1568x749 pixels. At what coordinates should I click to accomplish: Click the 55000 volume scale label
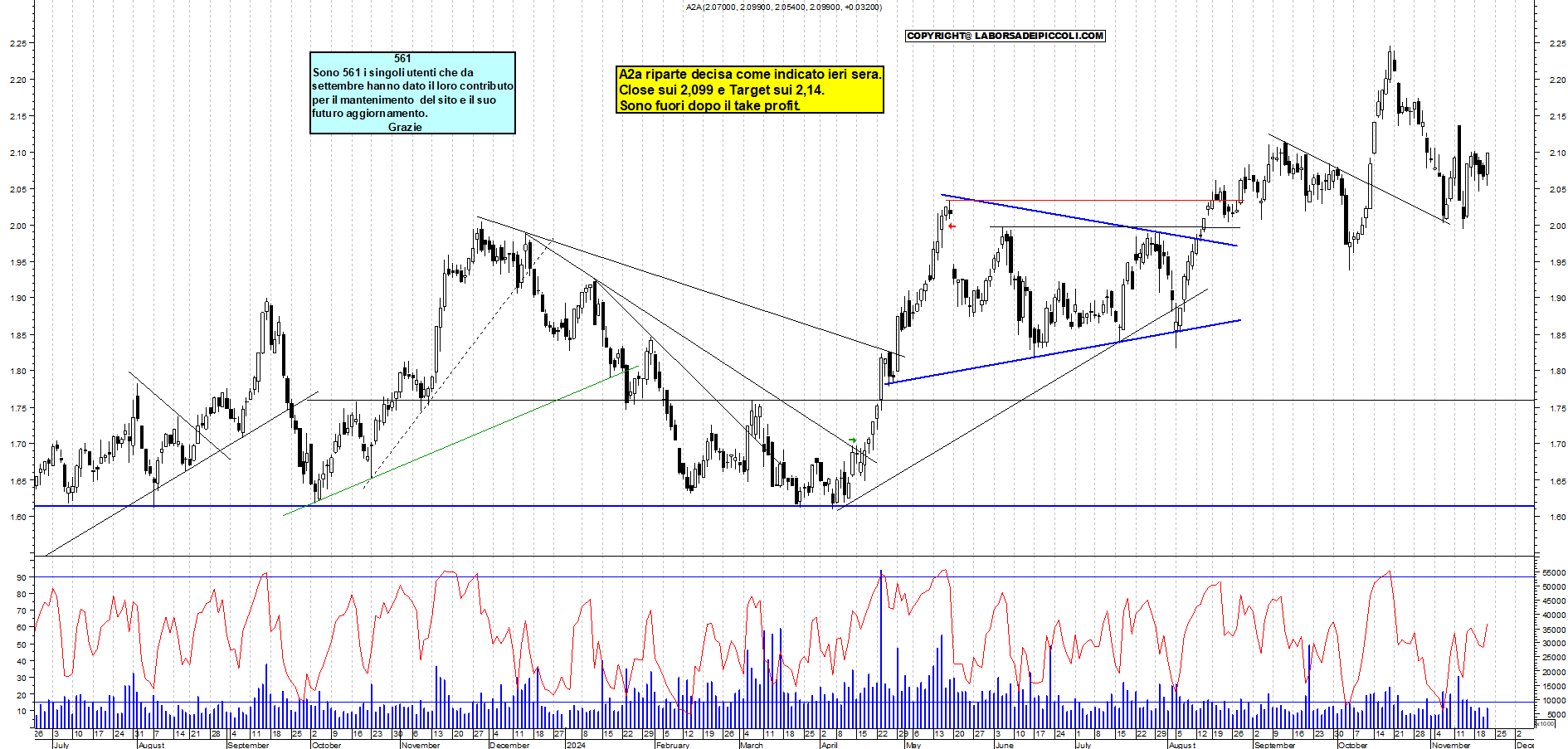coord(1554,572)
